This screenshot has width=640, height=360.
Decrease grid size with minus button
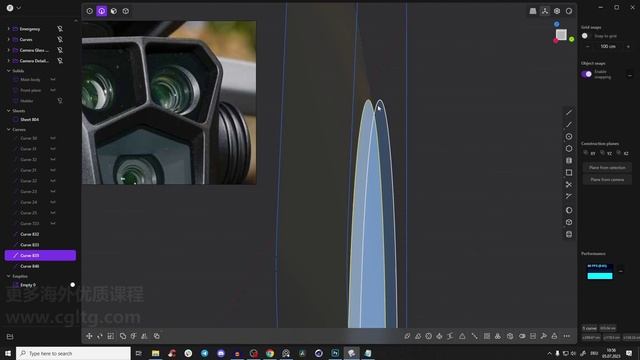tap(587, 47)
